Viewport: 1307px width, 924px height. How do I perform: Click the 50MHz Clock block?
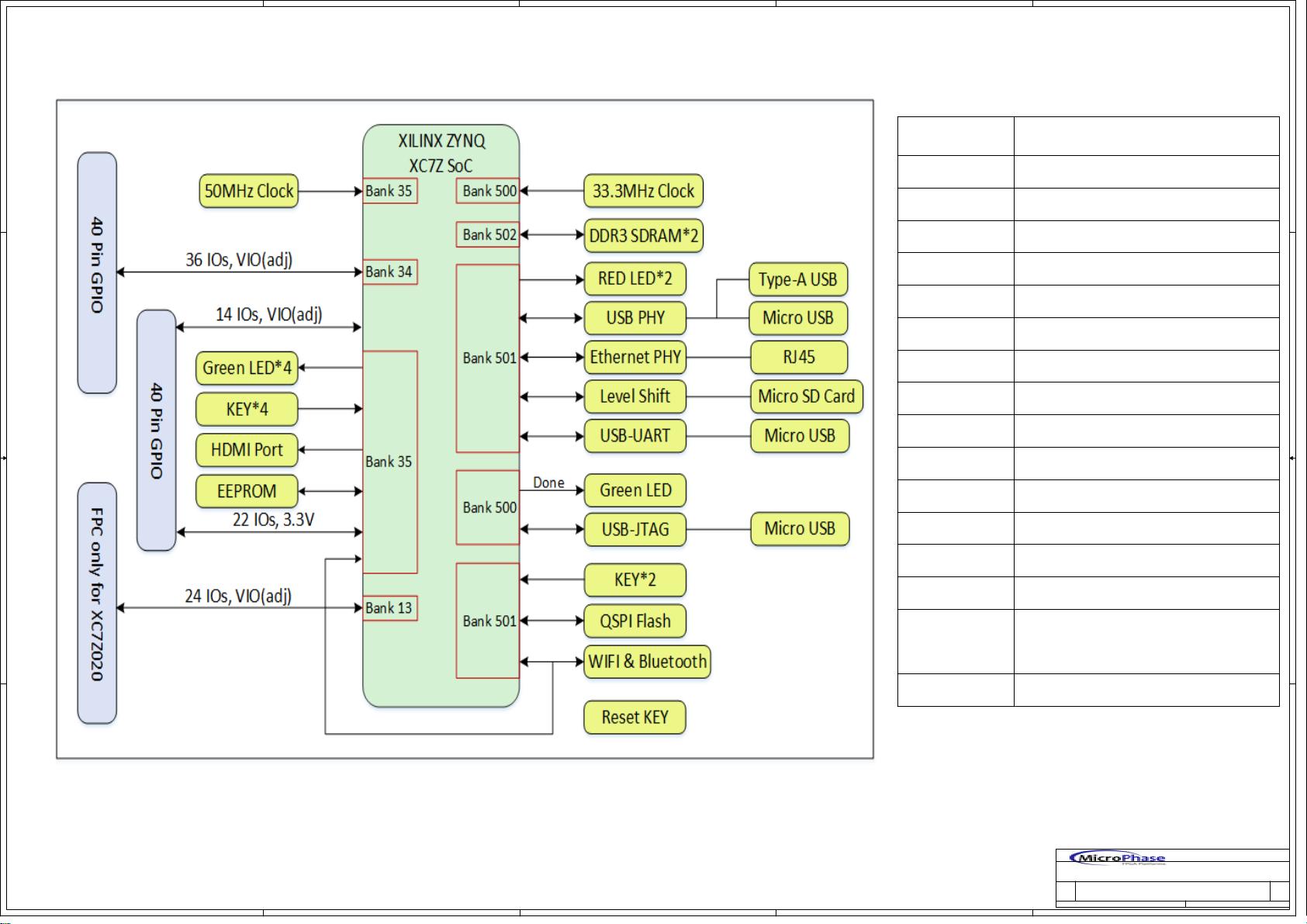(247, 190)
